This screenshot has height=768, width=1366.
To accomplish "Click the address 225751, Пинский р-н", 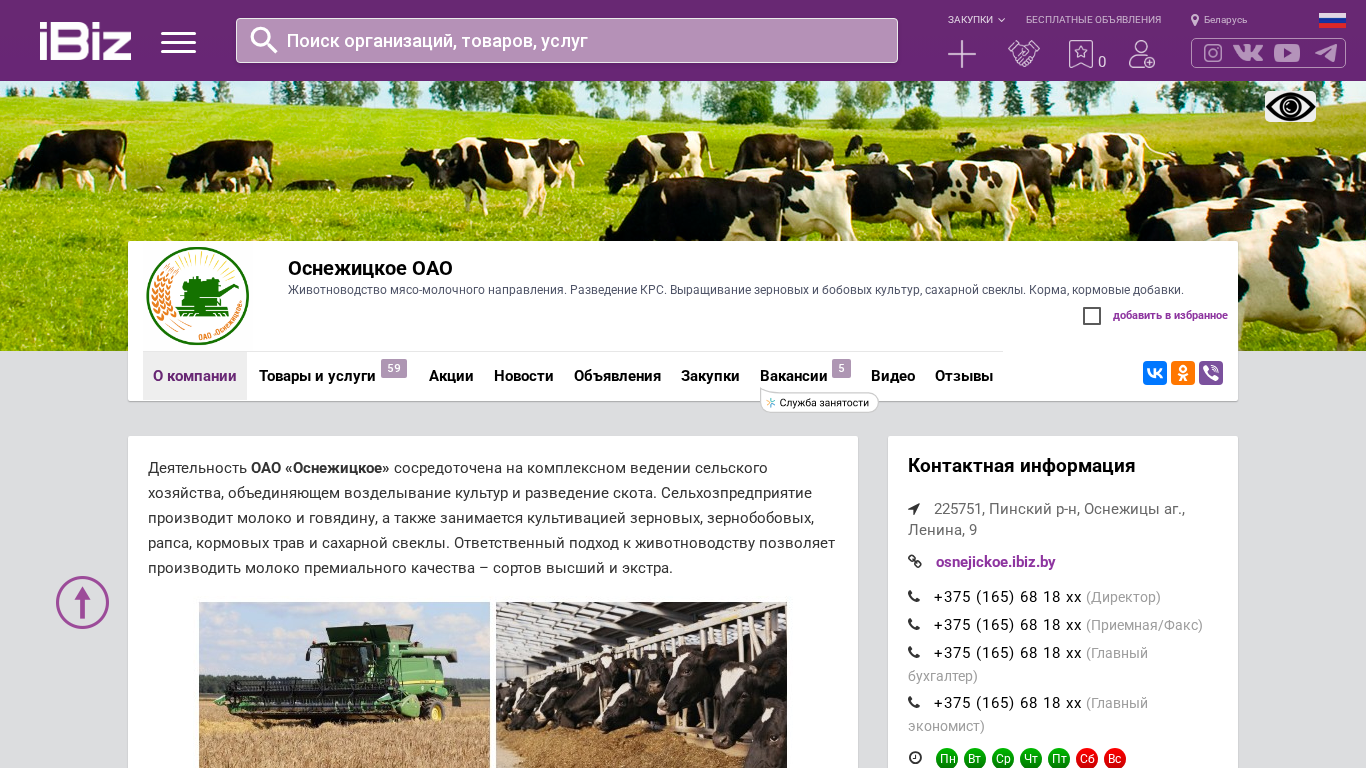I will tap(1047, 519).
